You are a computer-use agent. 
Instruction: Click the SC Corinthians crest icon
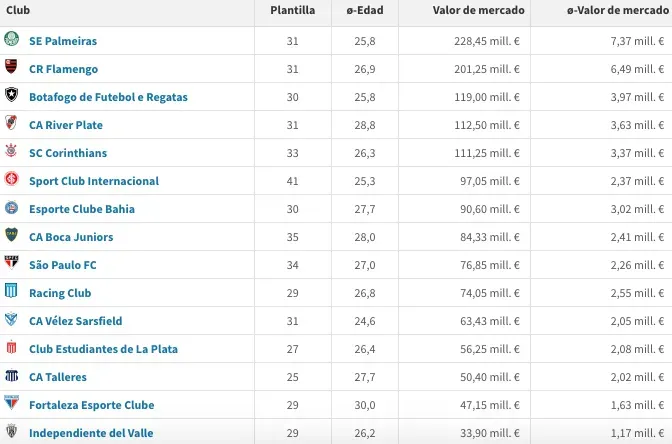coord(11,153)
